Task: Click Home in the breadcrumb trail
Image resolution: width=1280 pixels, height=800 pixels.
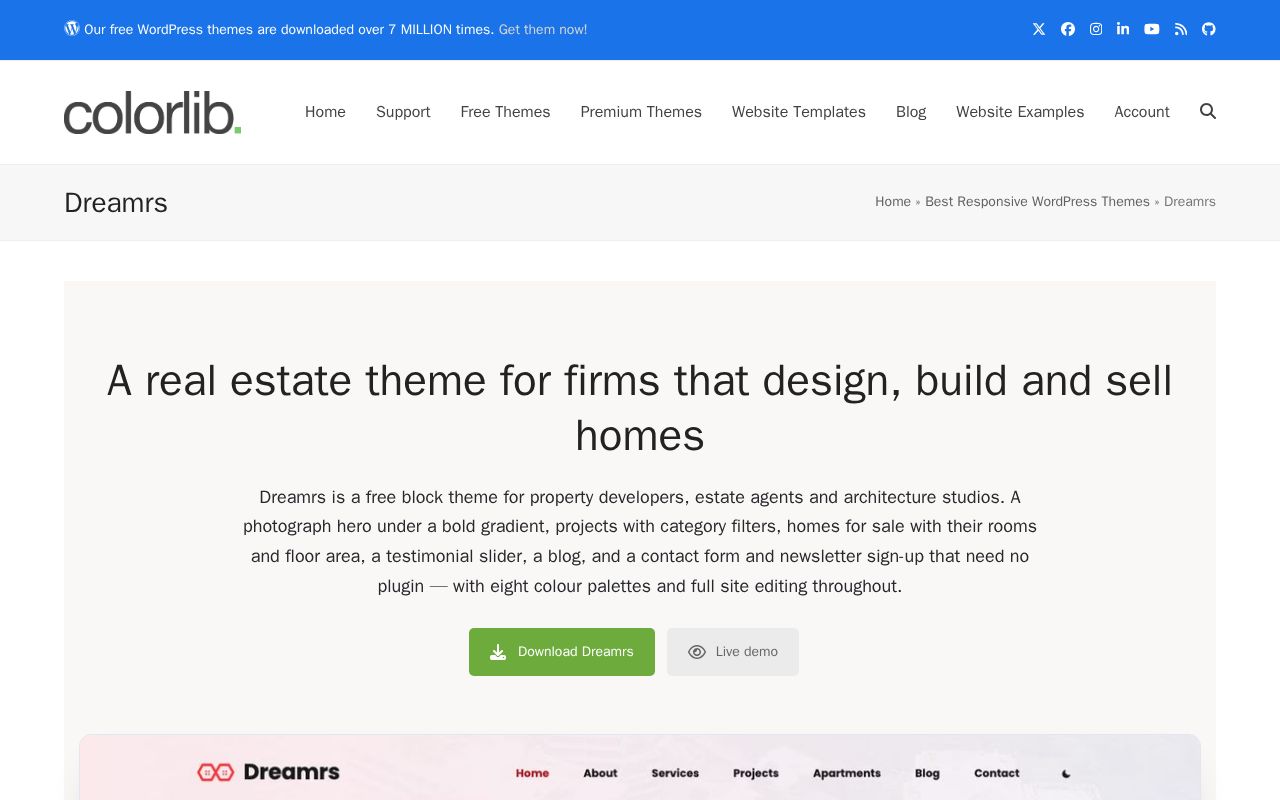Action: pyautogui.click(x=893, y=202)
